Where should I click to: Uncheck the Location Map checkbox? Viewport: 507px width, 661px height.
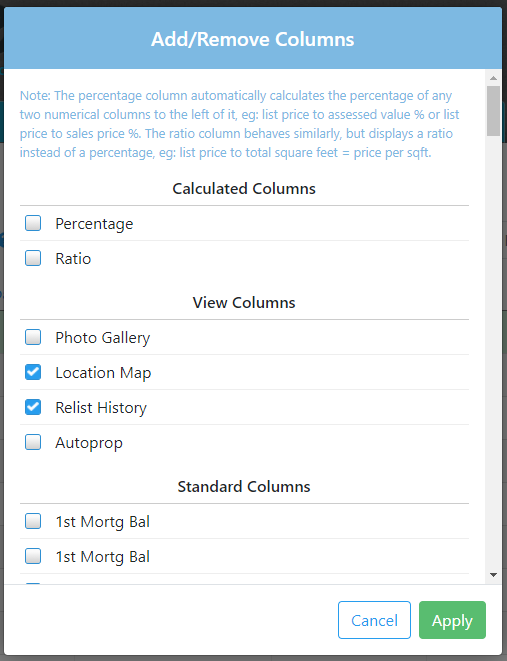[33, 372]
